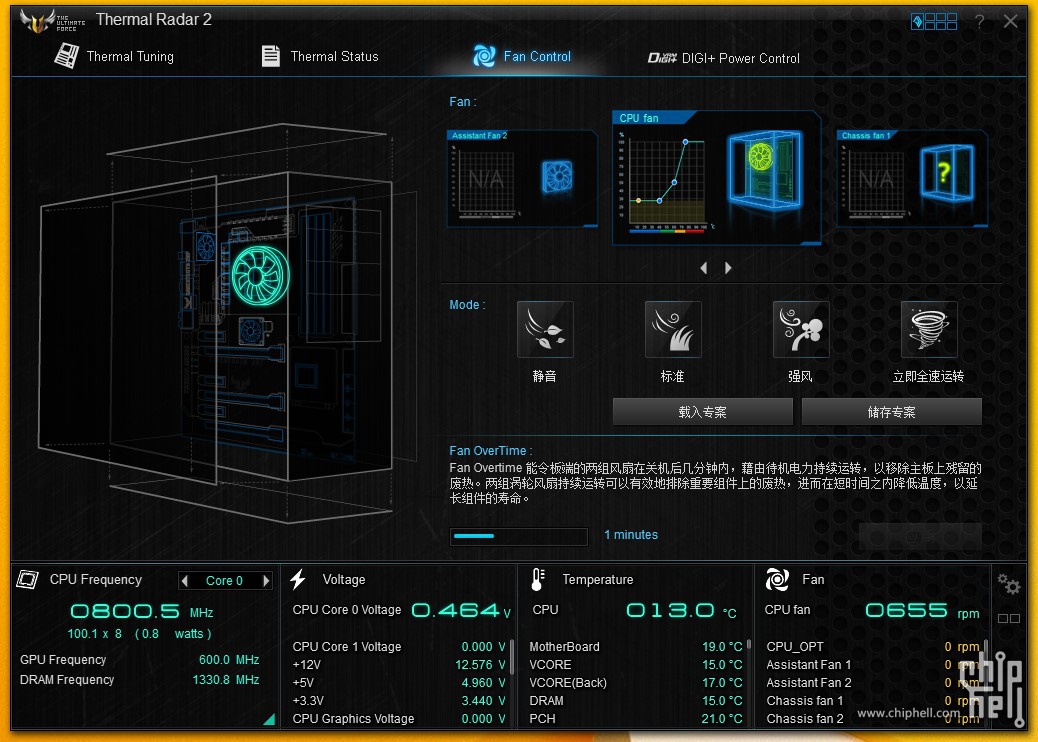This screenshot has width=1038, height=742.
Task: Click the VCORE(Back) 17.0 °C row
Action: (636, 682)
